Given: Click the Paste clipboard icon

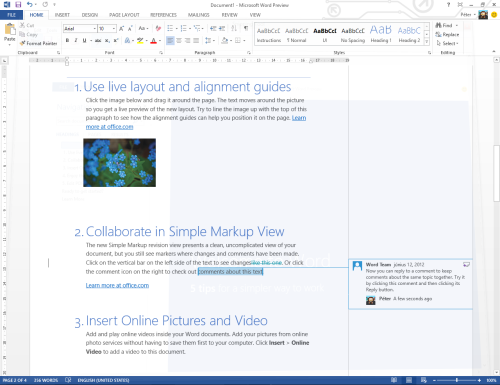Looking at the screenshot, I should 10,30.
